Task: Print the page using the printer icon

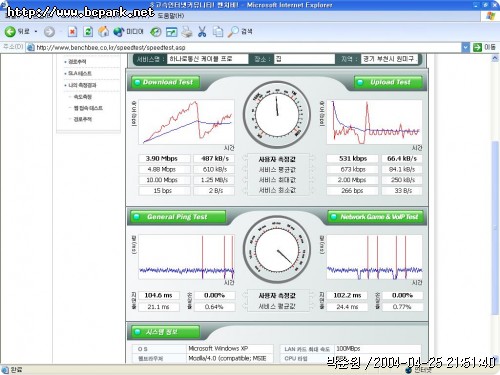Action: coord(187,32)
